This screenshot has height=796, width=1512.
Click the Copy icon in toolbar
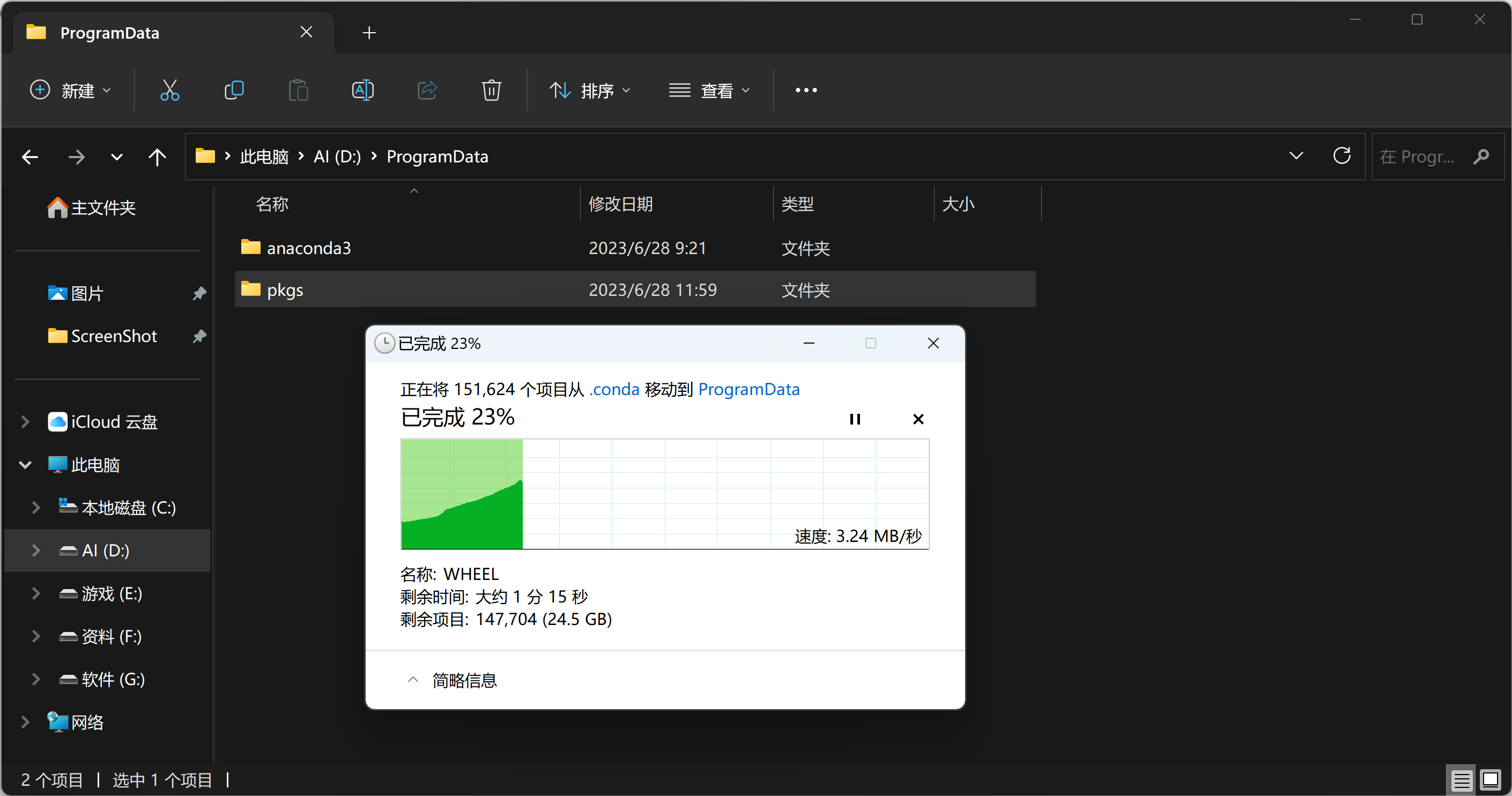point(234,91)
